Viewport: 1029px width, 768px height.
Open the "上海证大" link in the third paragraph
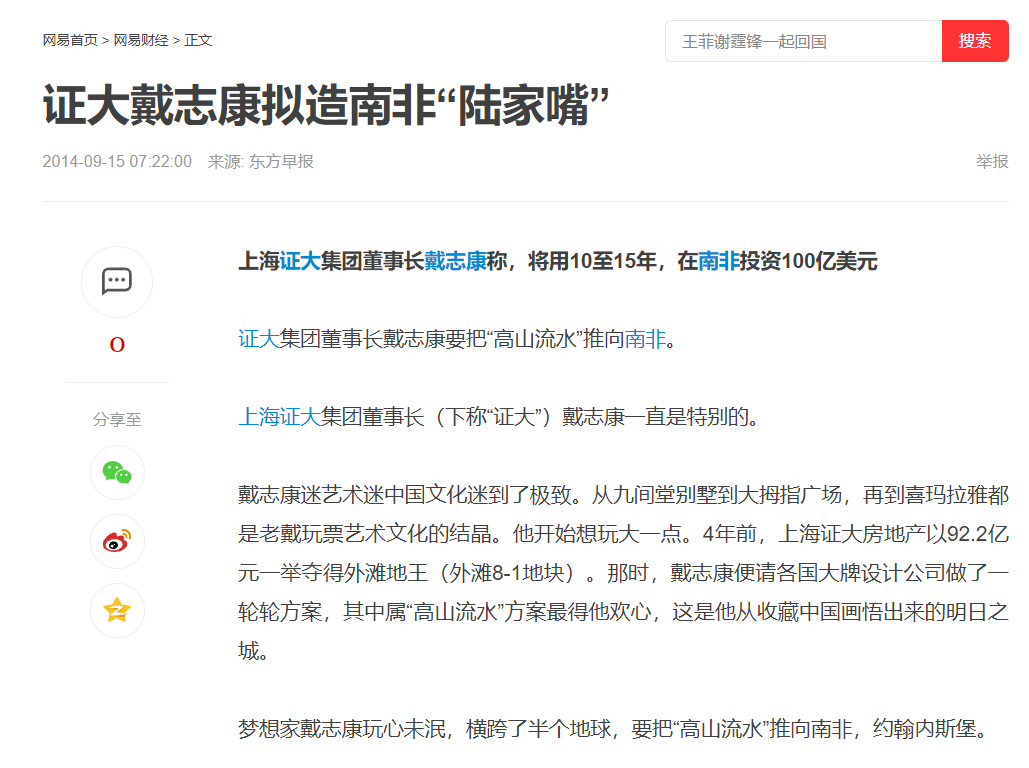pyautogui.click(x=278, y=419)
